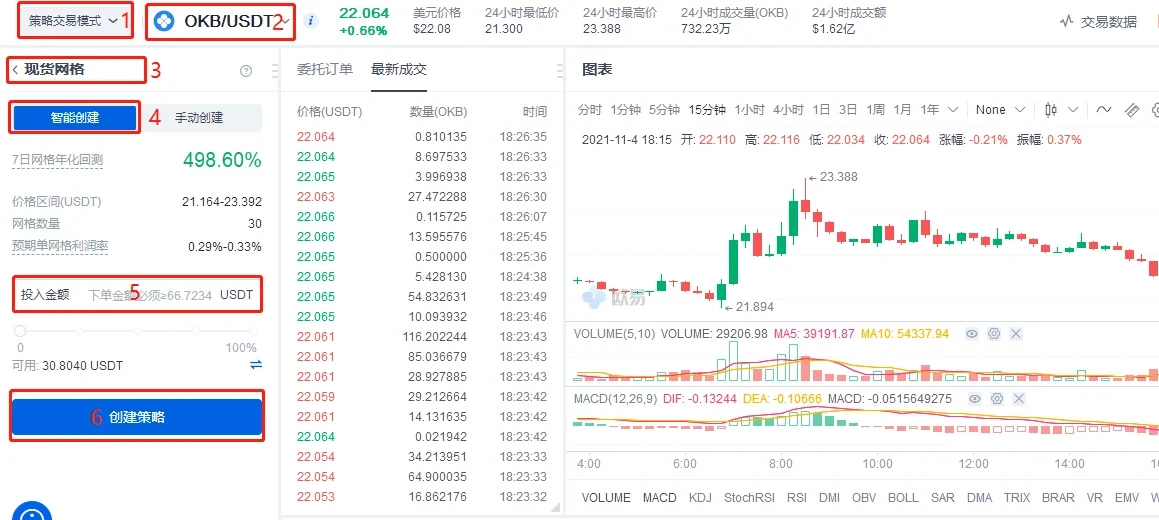Click the help question mark in 现货网格 panel
The width and height of the screenshot is (1159, 520).
click(246, 71)
